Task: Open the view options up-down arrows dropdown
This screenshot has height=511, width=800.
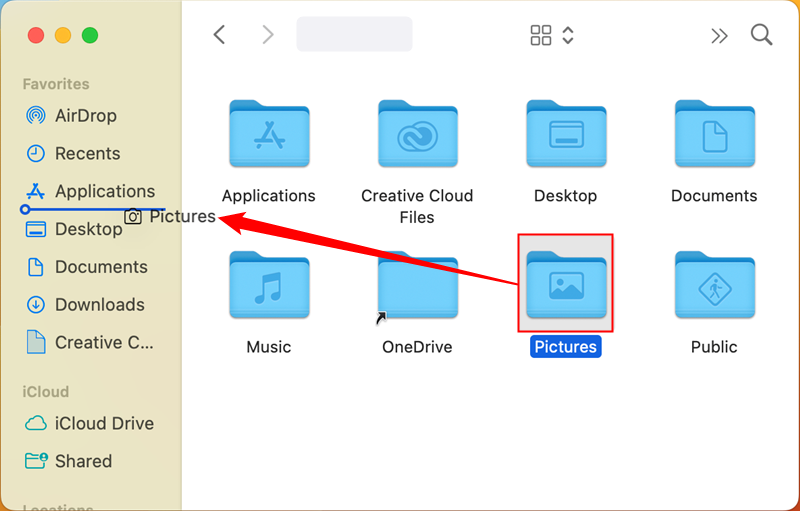Action: click(x=568, y=35)
